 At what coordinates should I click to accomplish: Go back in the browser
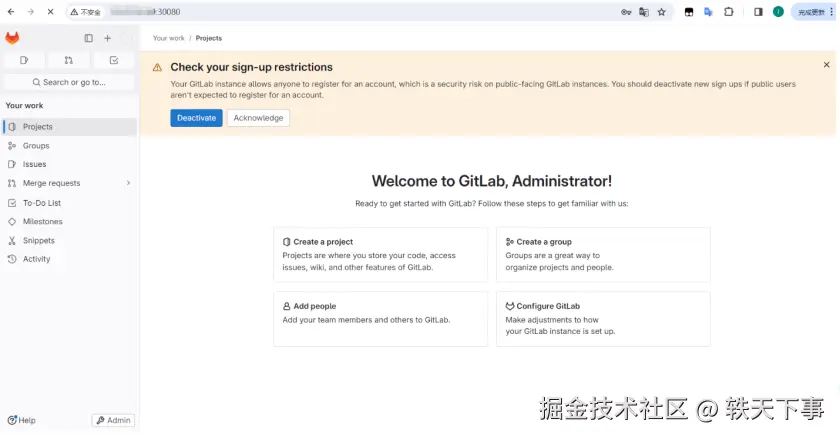[x=11, y=12]
